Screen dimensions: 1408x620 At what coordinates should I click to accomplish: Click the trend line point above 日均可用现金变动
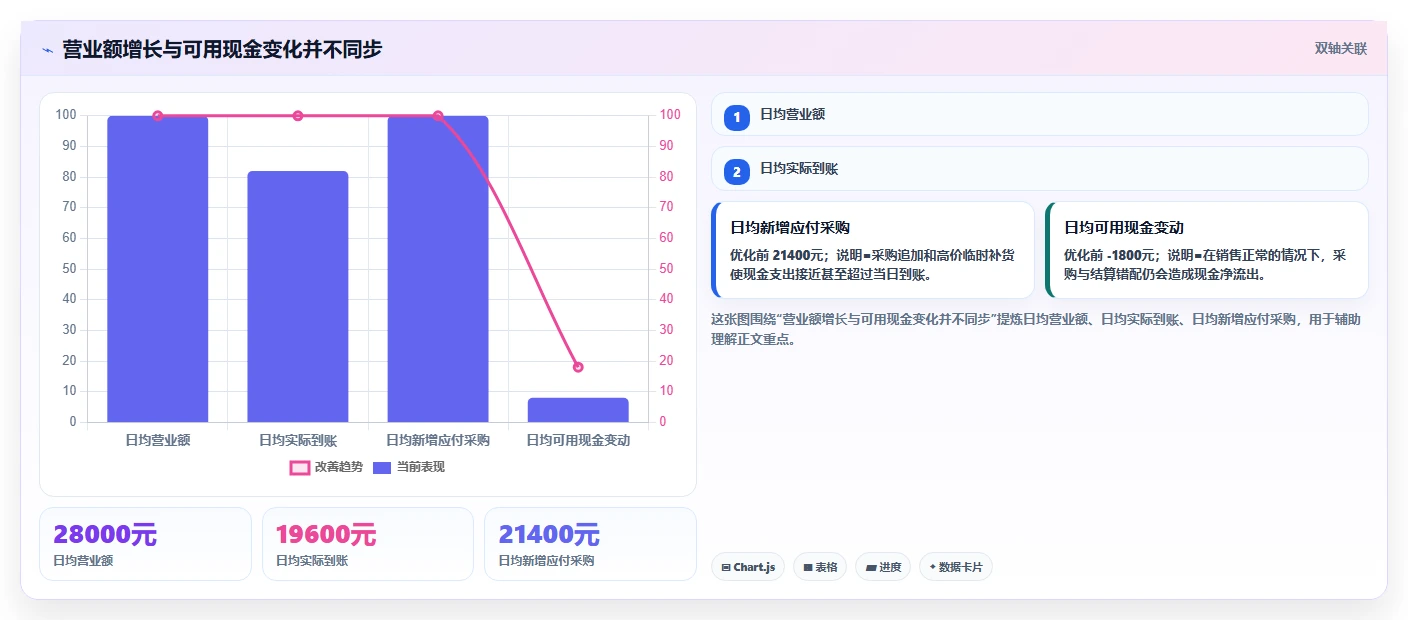[578, 367]
